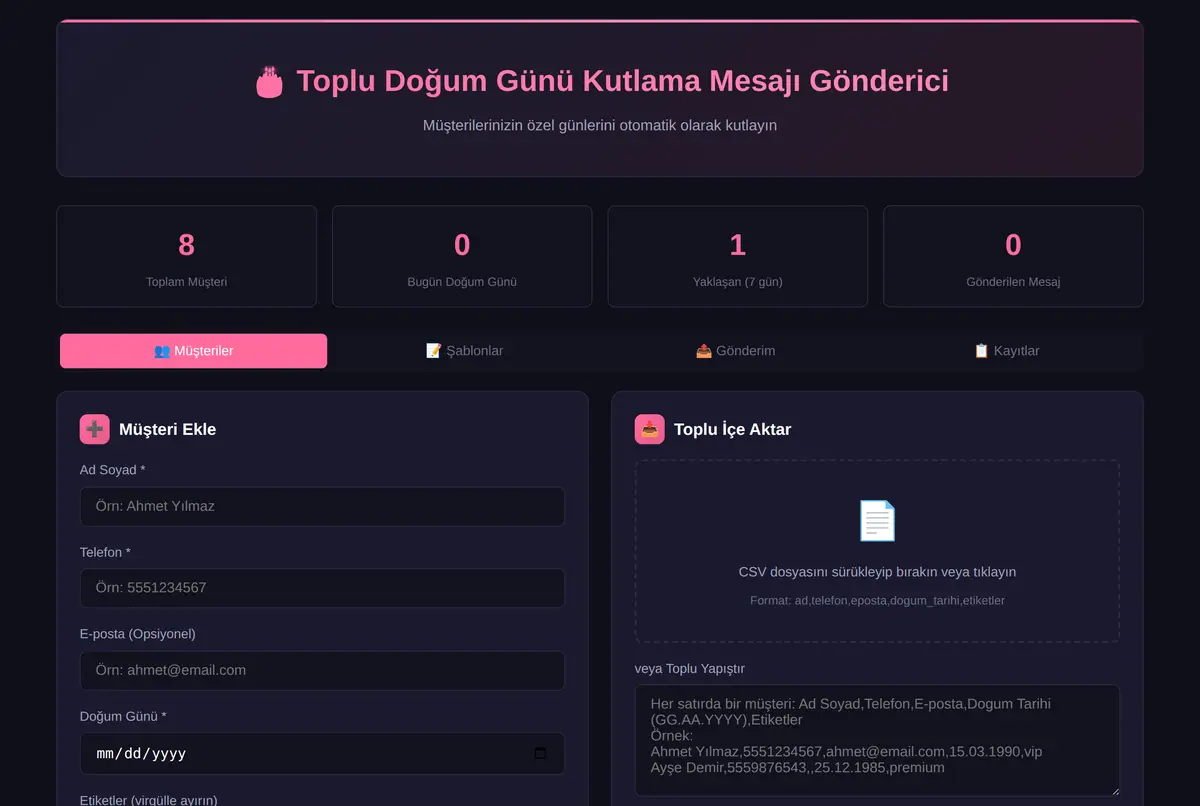The height and width of the screenshot is (806, 1200).
Task: Click the Doğum Günü date field
Action: tap(322, 753)
